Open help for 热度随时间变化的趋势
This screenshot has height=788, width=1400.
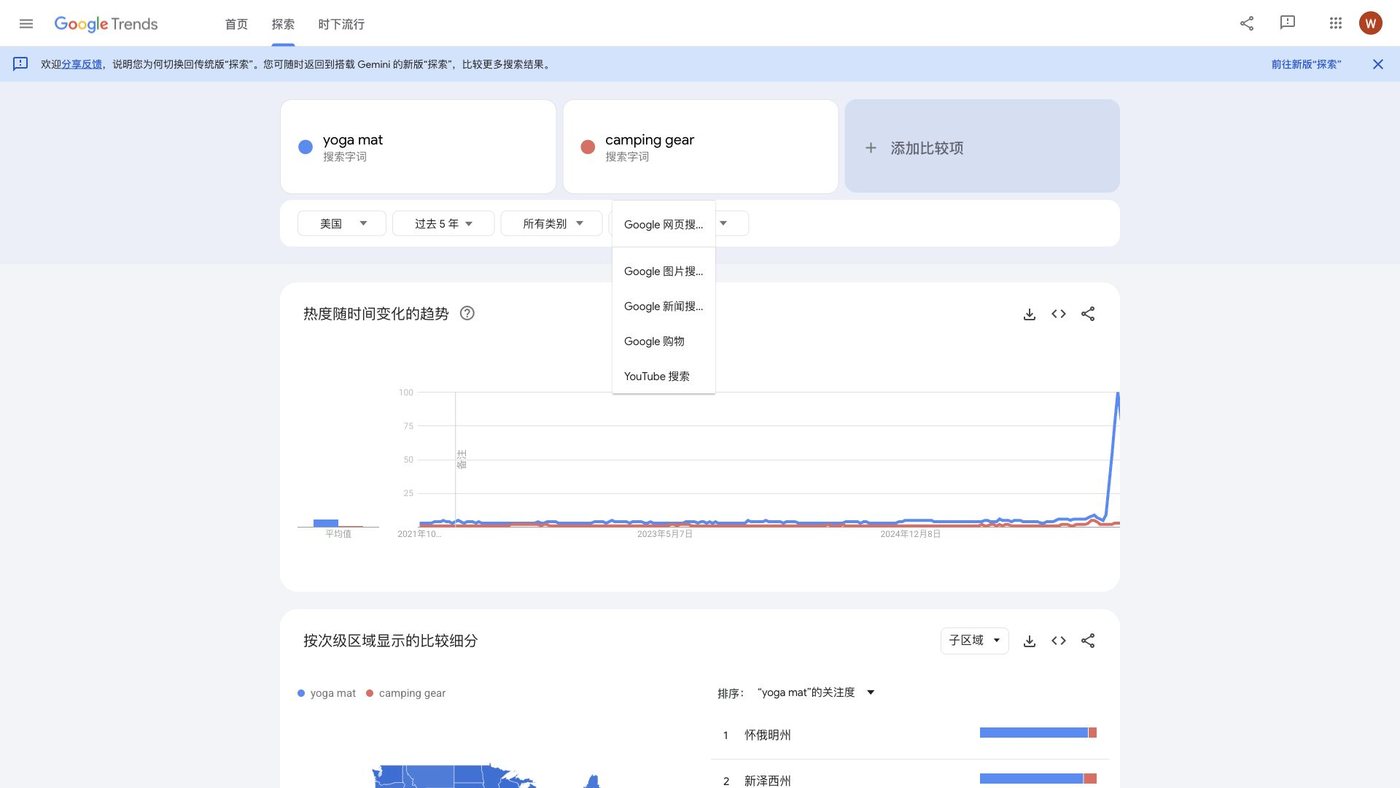click(467, 313)
